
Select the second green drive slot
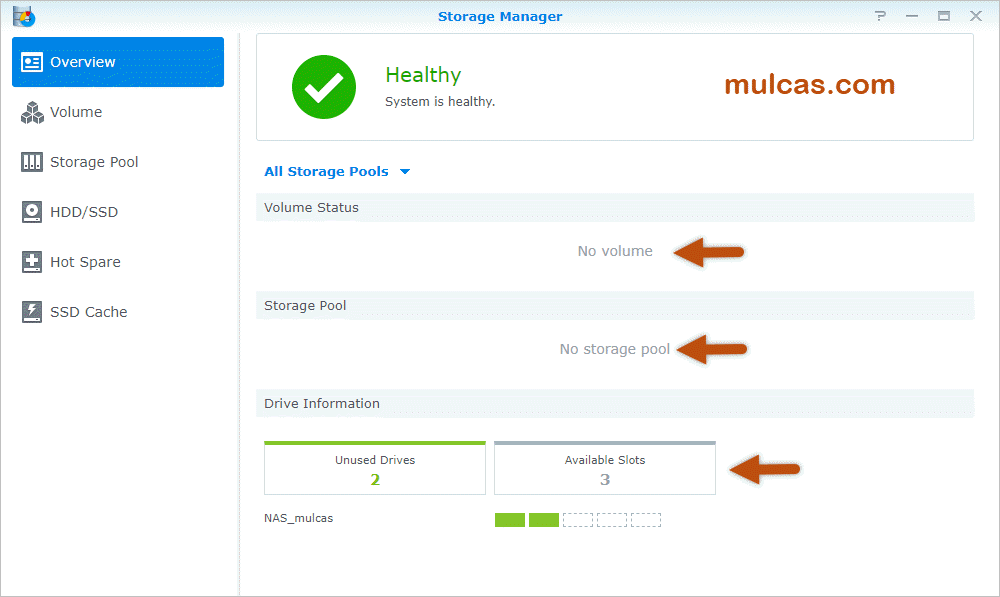point(544,520)
